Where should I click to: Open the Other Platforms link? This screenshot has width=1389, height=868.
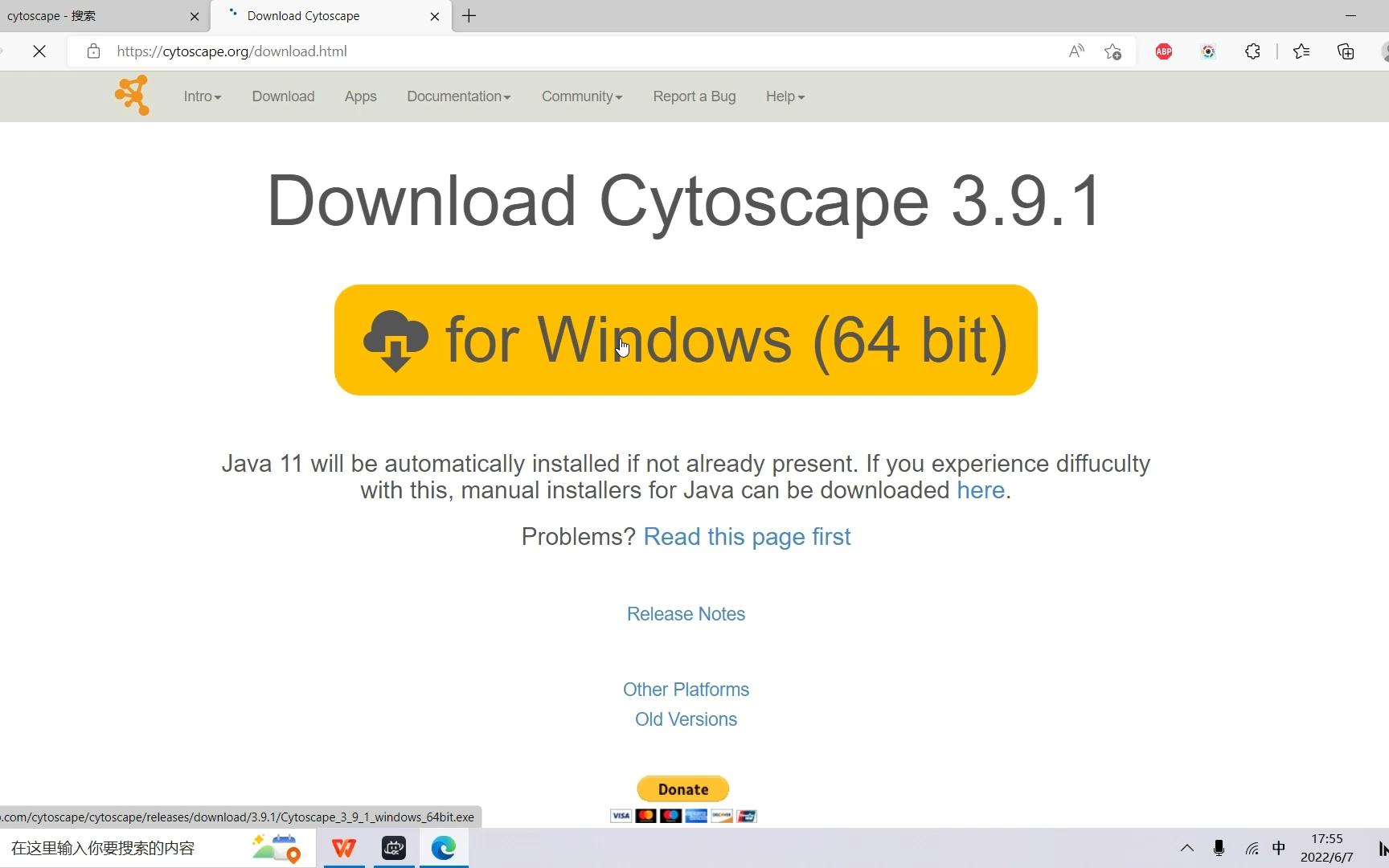[x=686, y=690]
